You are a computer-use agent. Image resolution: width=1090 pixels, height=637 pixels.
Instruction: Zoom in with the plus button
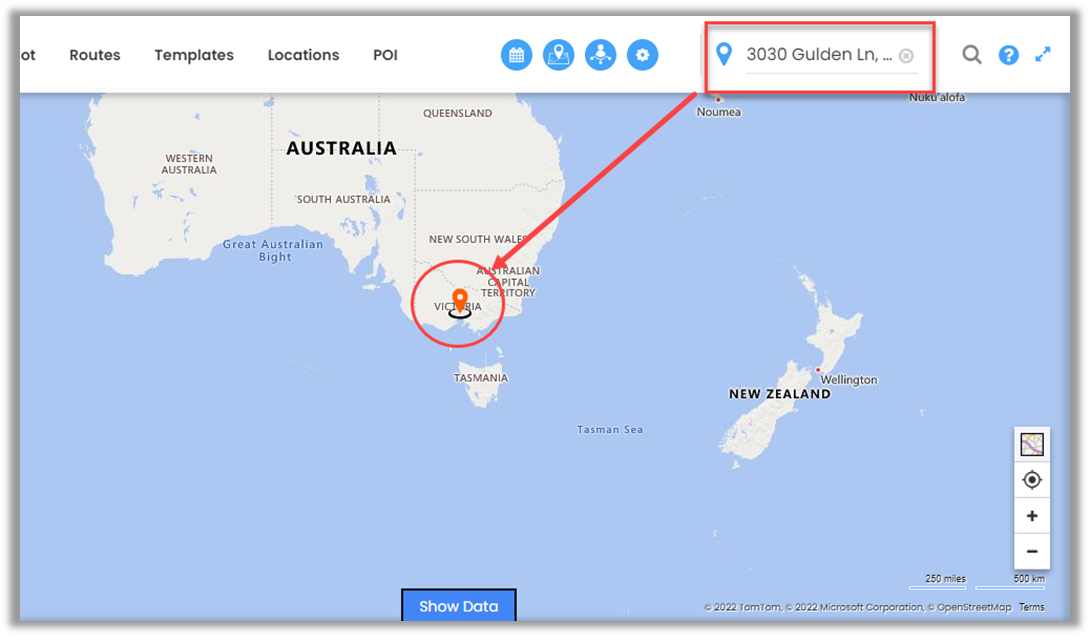[x=1032, y=516]
